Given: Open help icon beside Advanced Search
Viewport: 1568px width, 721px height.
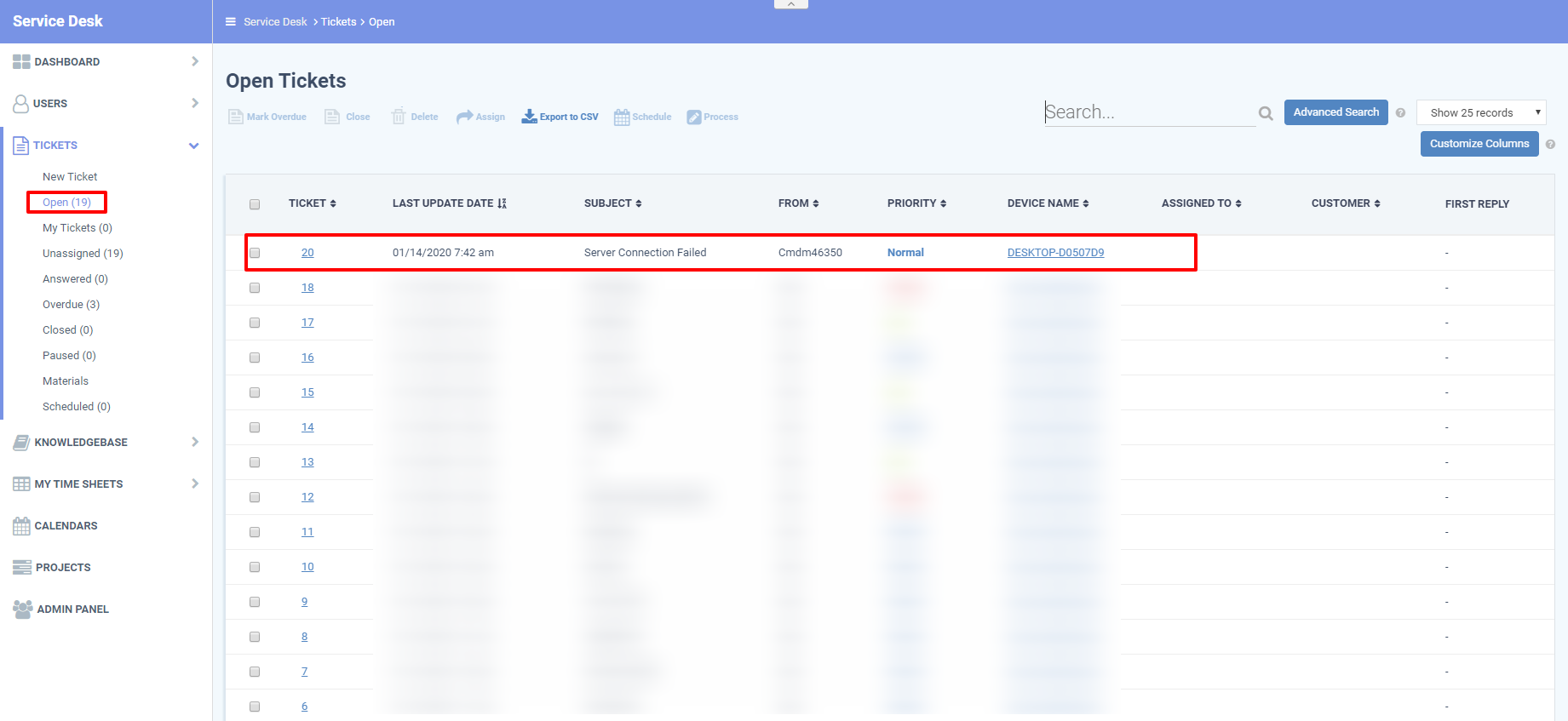Looking at the screenshot, I should [1400, 112].
